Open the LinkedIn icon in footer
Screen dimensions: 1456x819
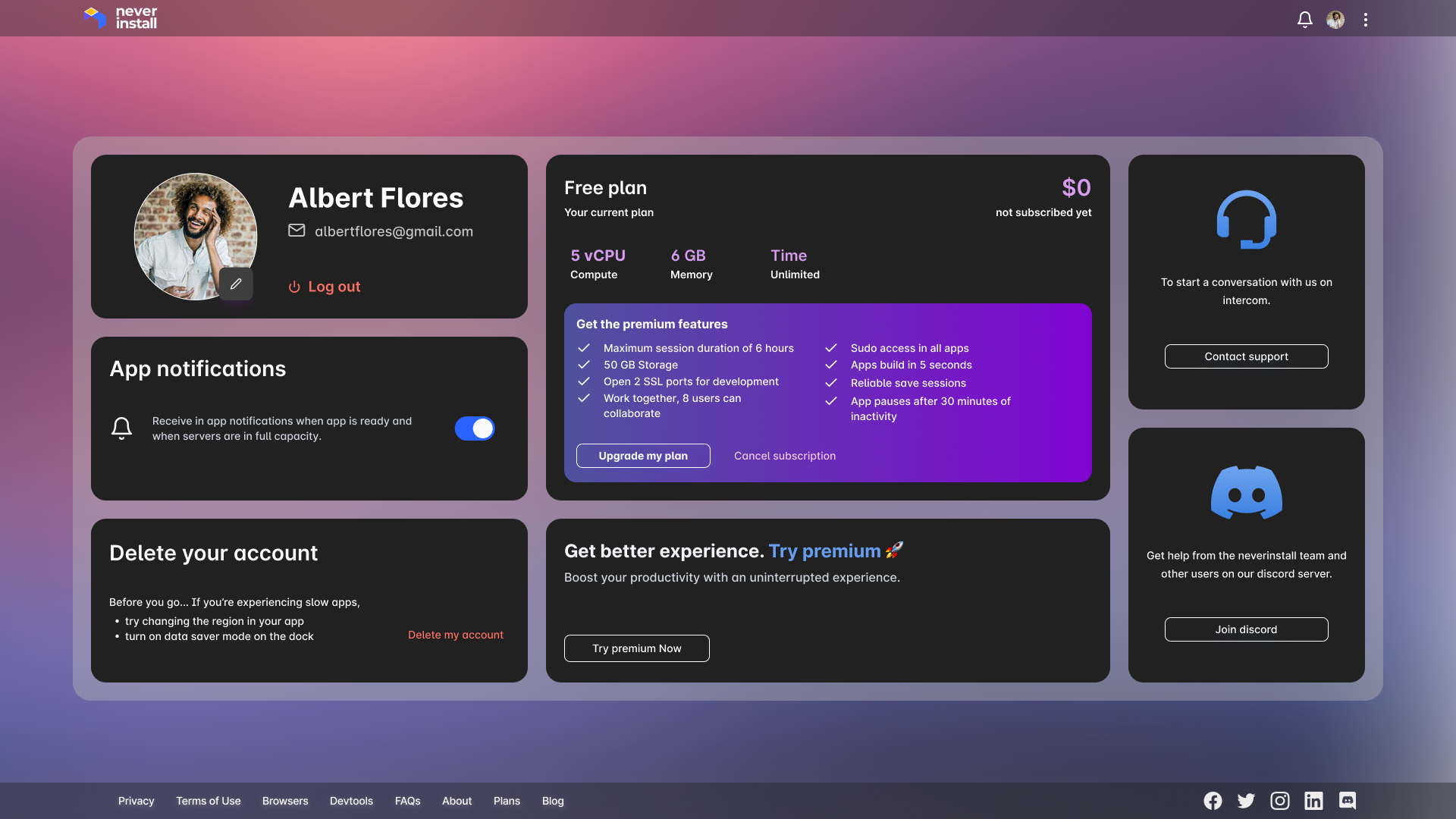1313,801
